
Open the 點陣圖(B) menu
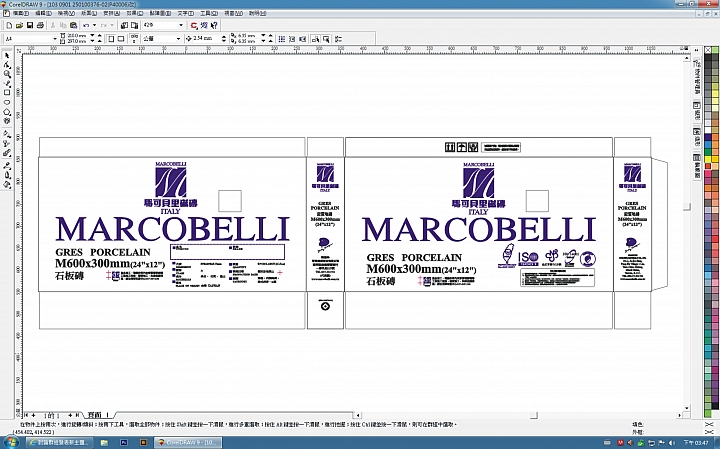click(x=160, y=13)
